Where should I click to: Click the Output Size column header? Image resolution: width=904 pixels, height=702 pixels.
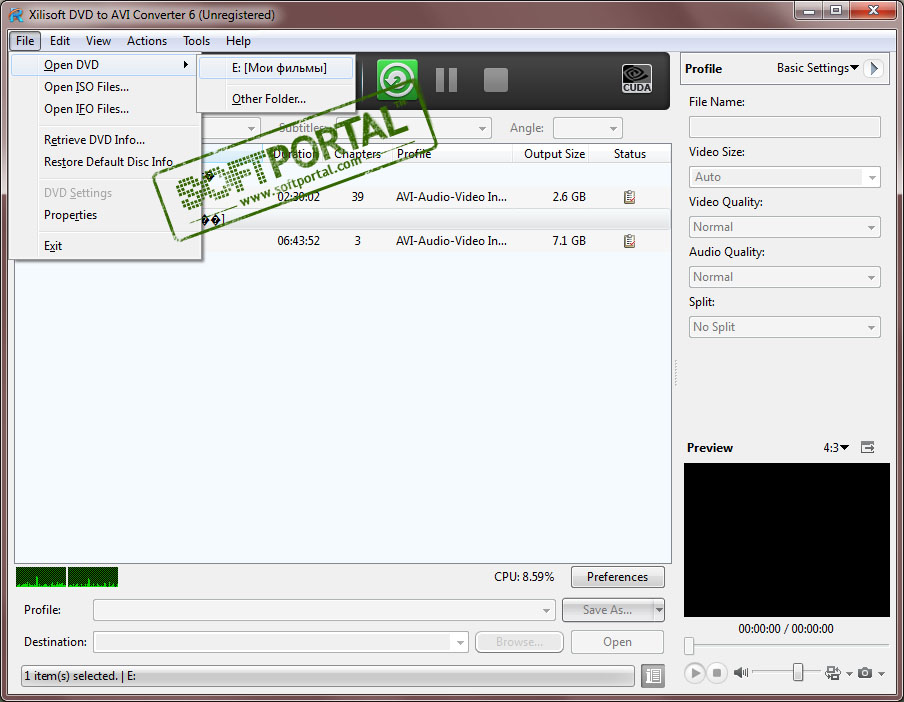551,154
